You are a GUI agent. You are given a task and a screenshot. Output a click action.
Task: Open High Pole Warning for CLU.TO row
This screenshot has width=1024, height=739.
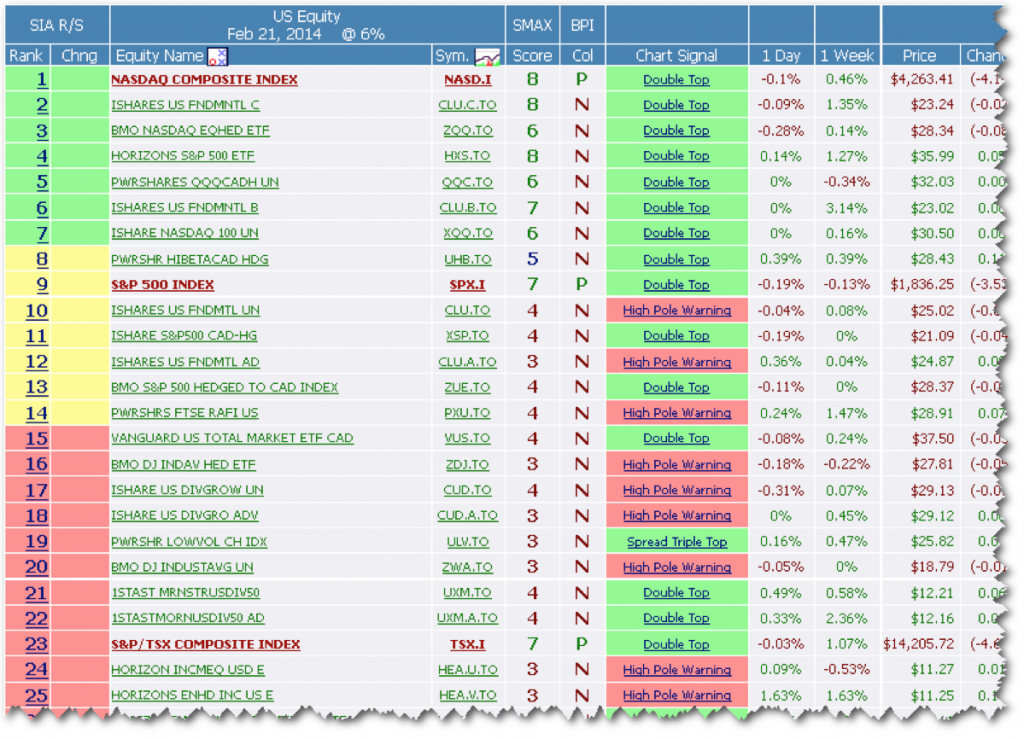click(676, 311)
